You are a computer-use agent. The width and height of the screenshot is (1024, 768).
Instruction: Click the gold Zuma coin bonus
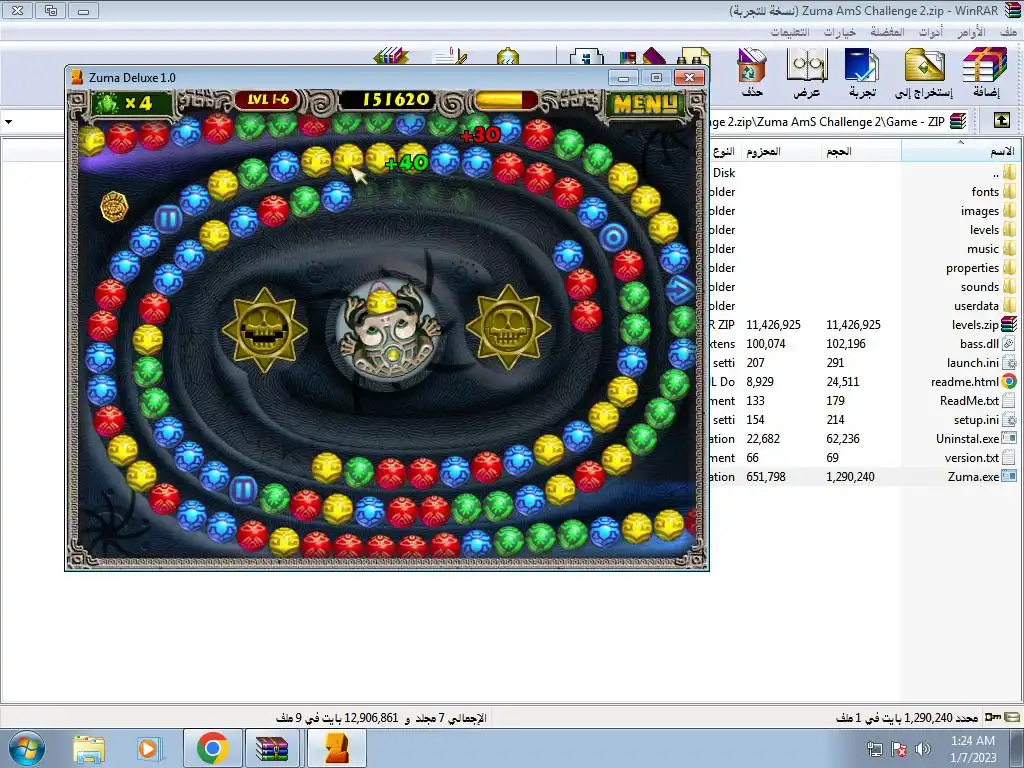point(114,206)
